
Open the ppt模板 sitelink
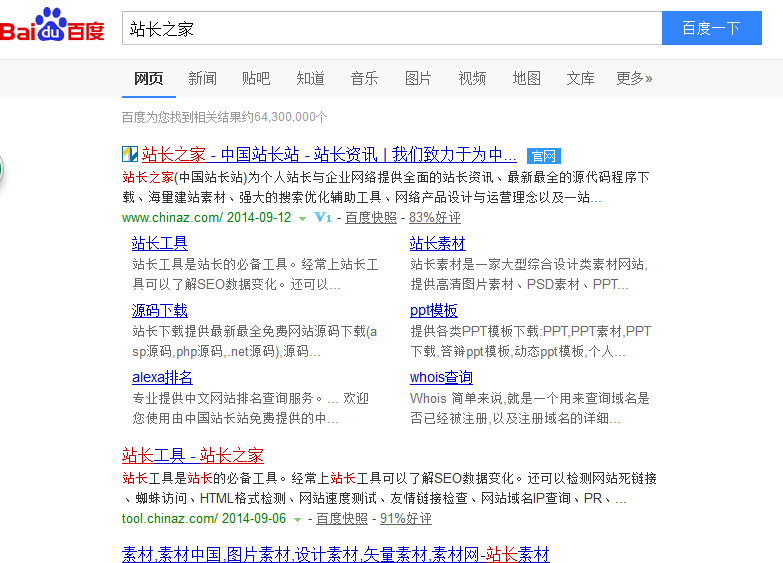[433, 310]
